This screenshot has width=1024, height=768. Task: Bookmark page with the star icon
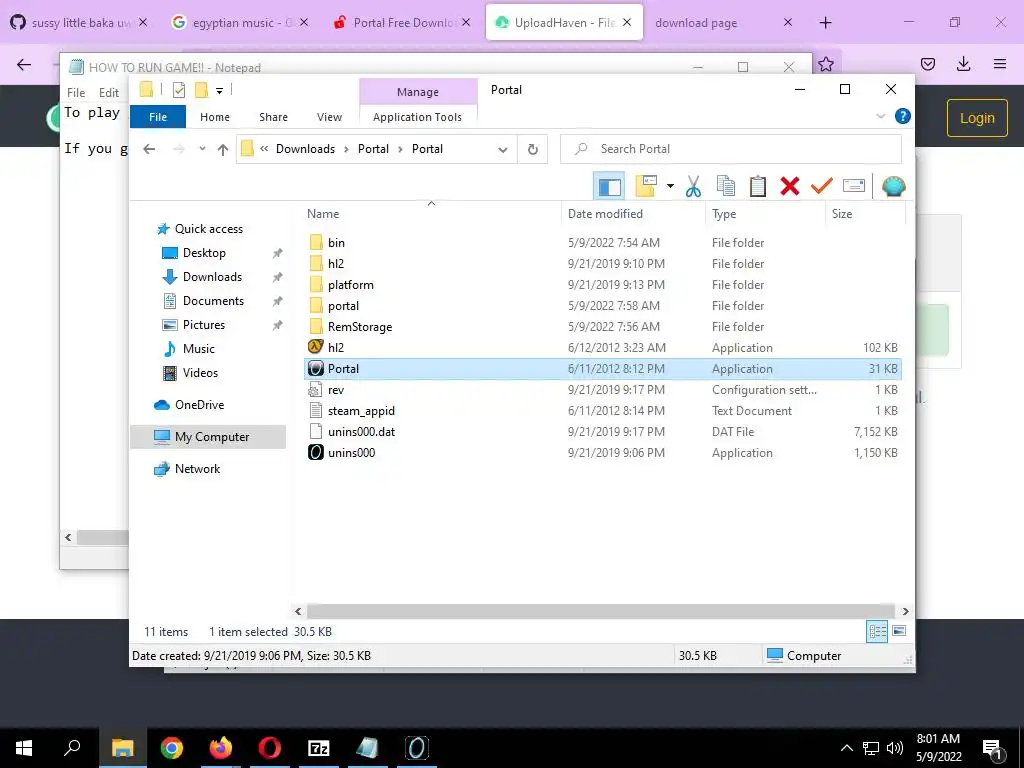coord(826,64)
